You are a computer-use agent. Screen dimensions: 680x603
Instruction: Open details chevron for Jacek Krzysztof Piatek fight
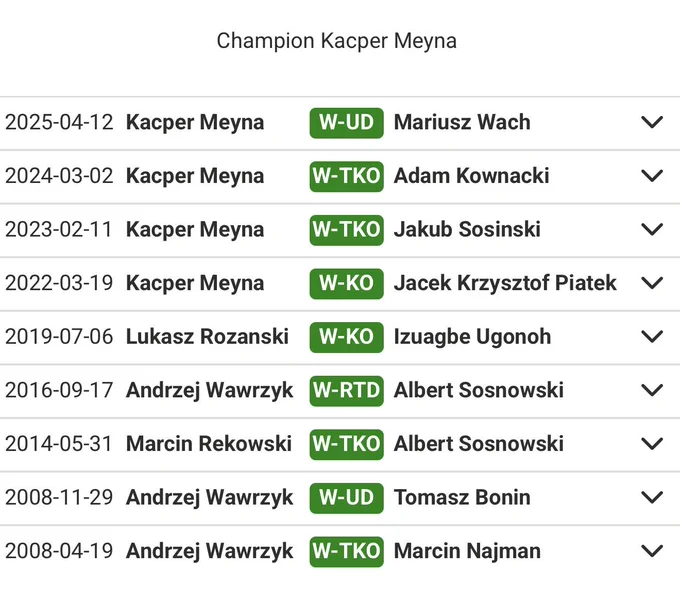pyautogui.click(x=652, y=283)
